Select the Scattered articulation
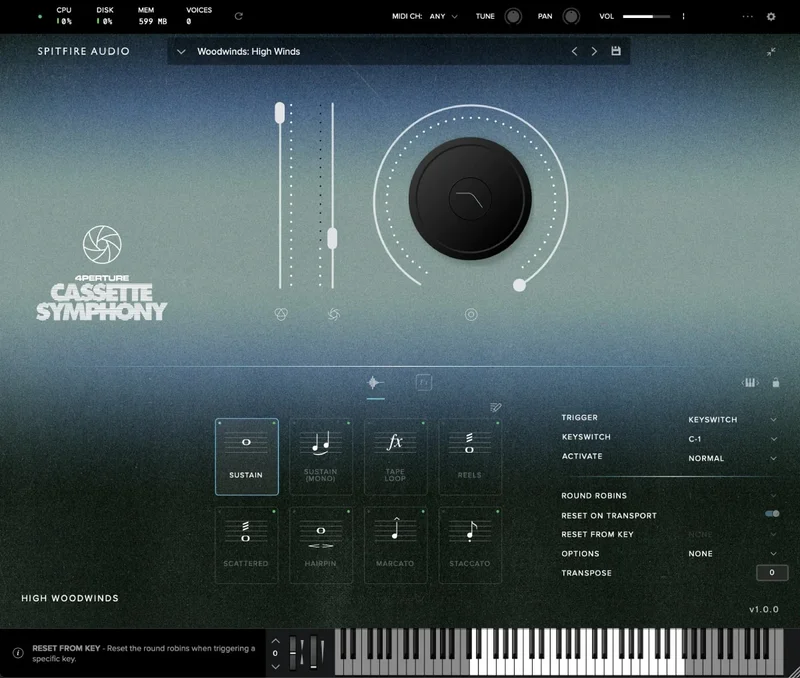Screen dimensions: 800x678 point(246,545)
